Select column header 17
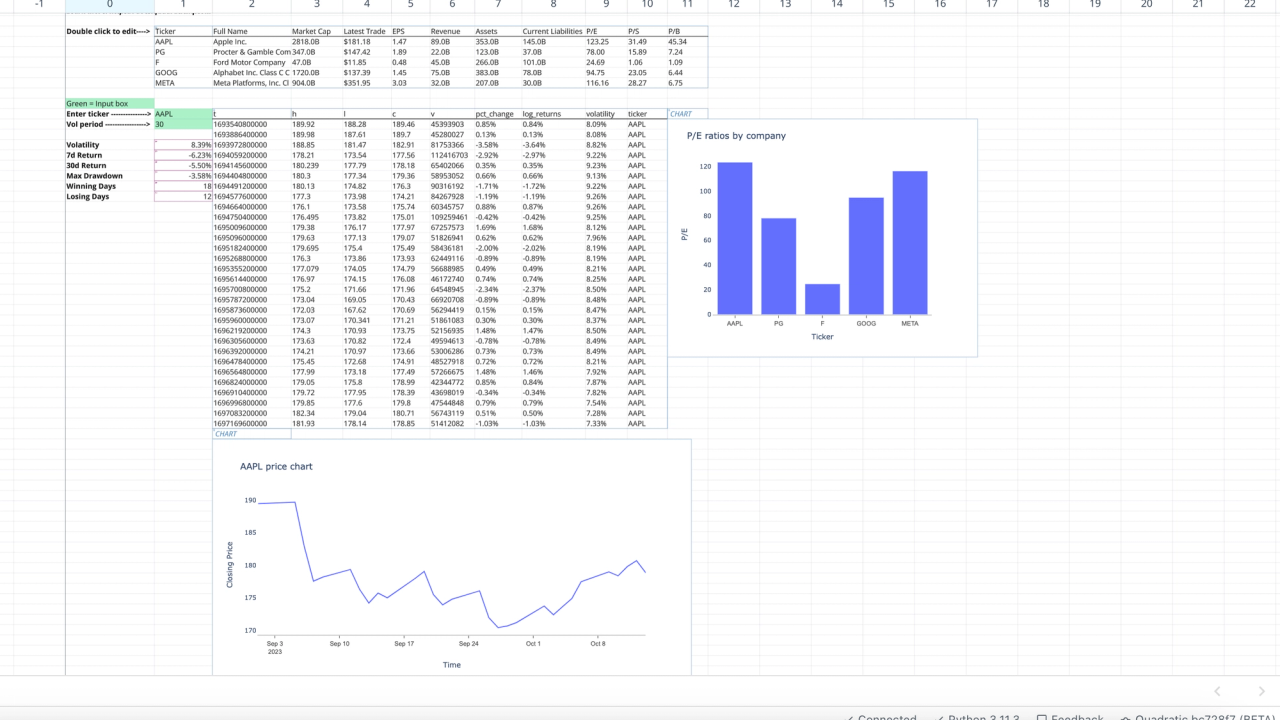The image size is (1280, 720). pyautogui.click(x=992, y=5)
